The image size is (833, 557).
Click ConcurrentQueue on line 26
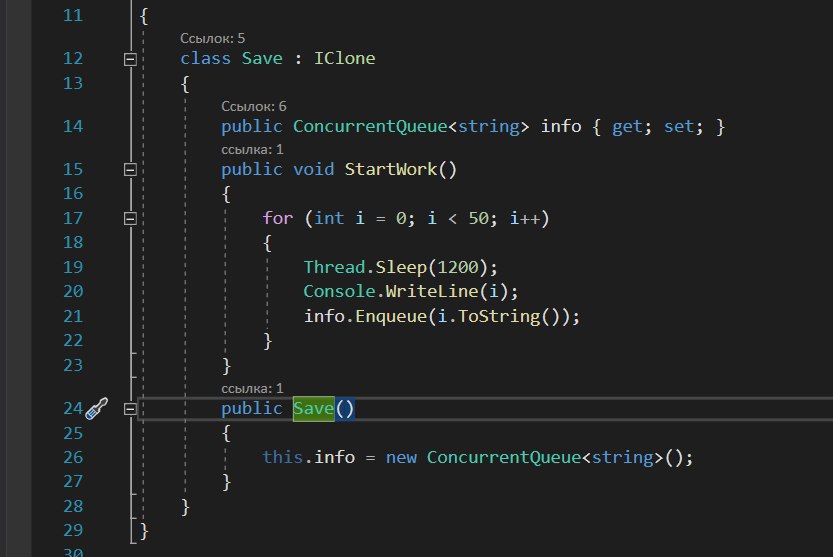[x=504, y=457]
